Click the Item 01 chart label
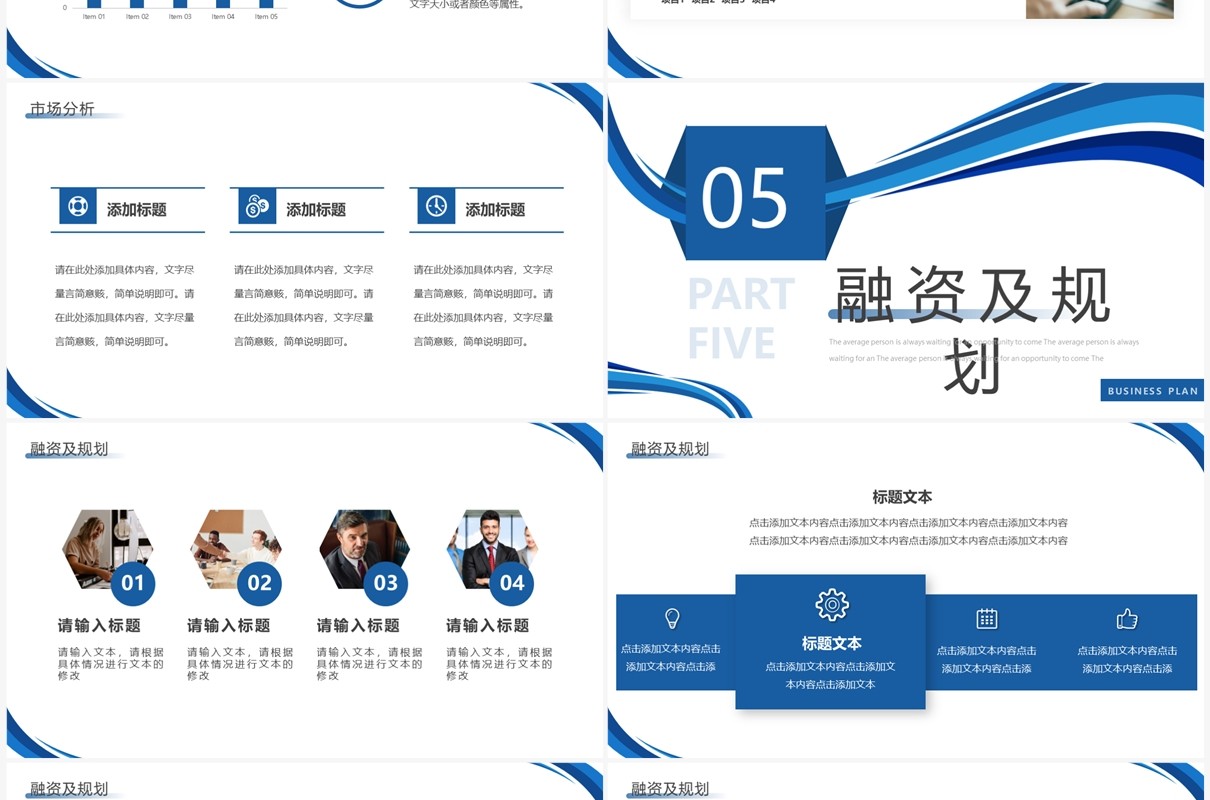The image size is (1210, 800). click(94, 17)
